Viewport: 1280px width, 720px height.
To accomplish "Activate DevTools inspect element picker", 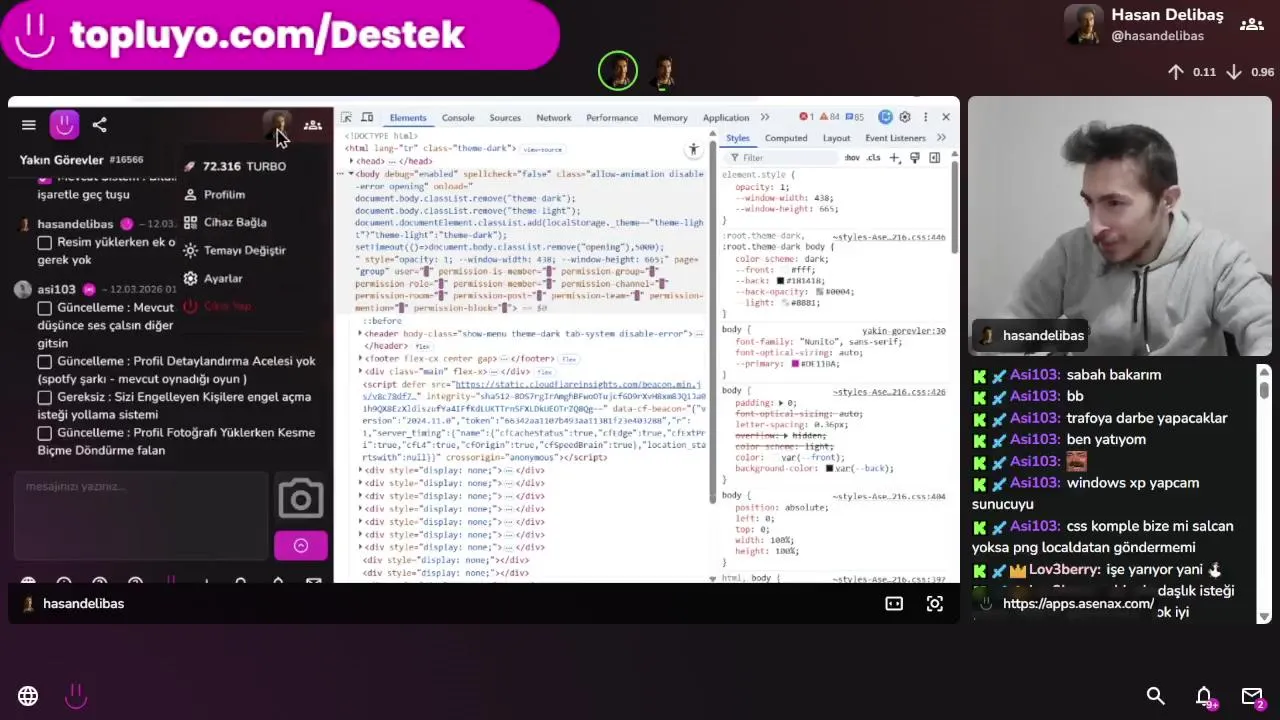I will pos(347,117).
